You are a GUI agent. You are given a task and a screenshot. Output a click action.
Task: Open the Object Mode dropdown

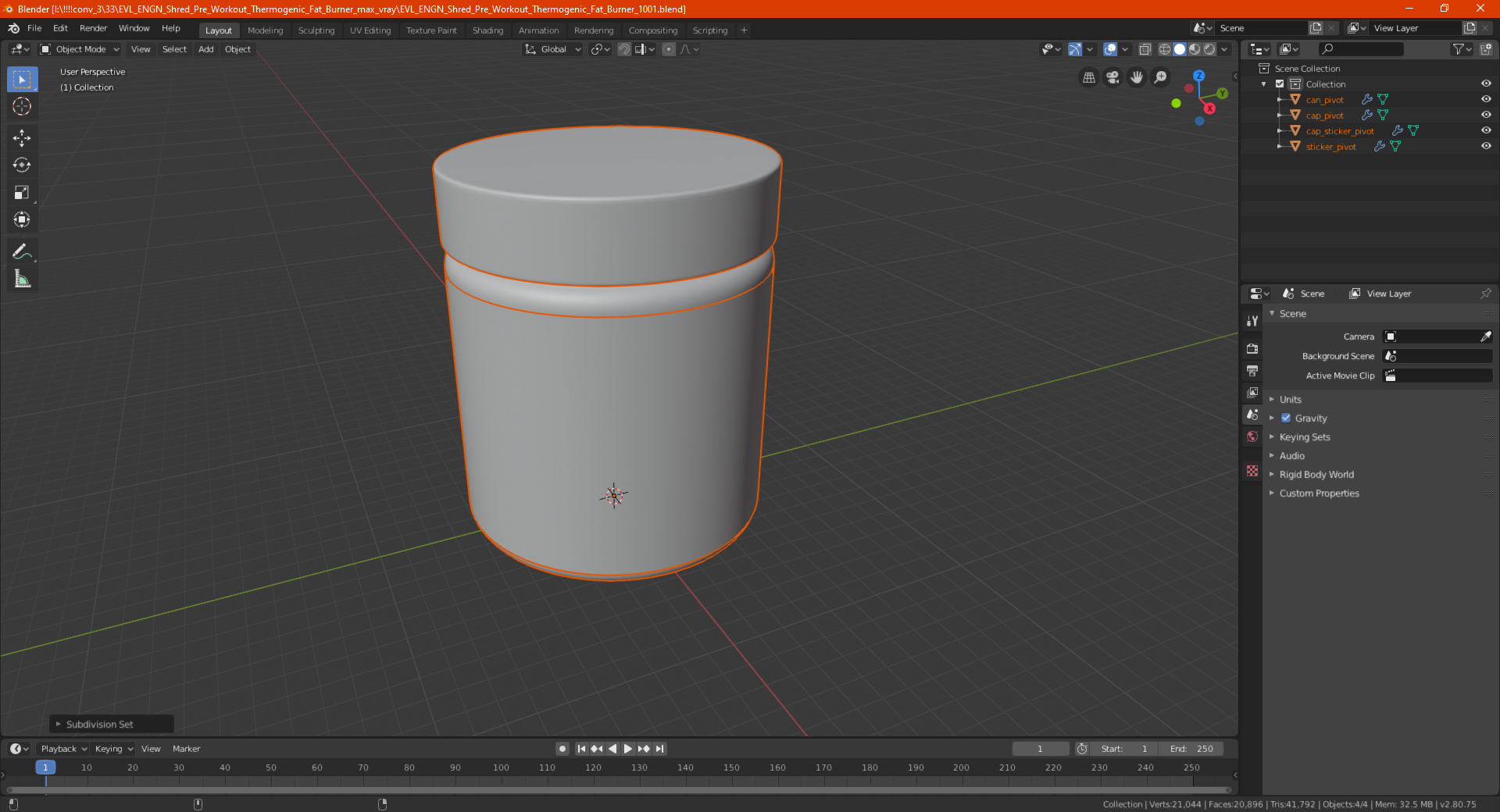80,49
